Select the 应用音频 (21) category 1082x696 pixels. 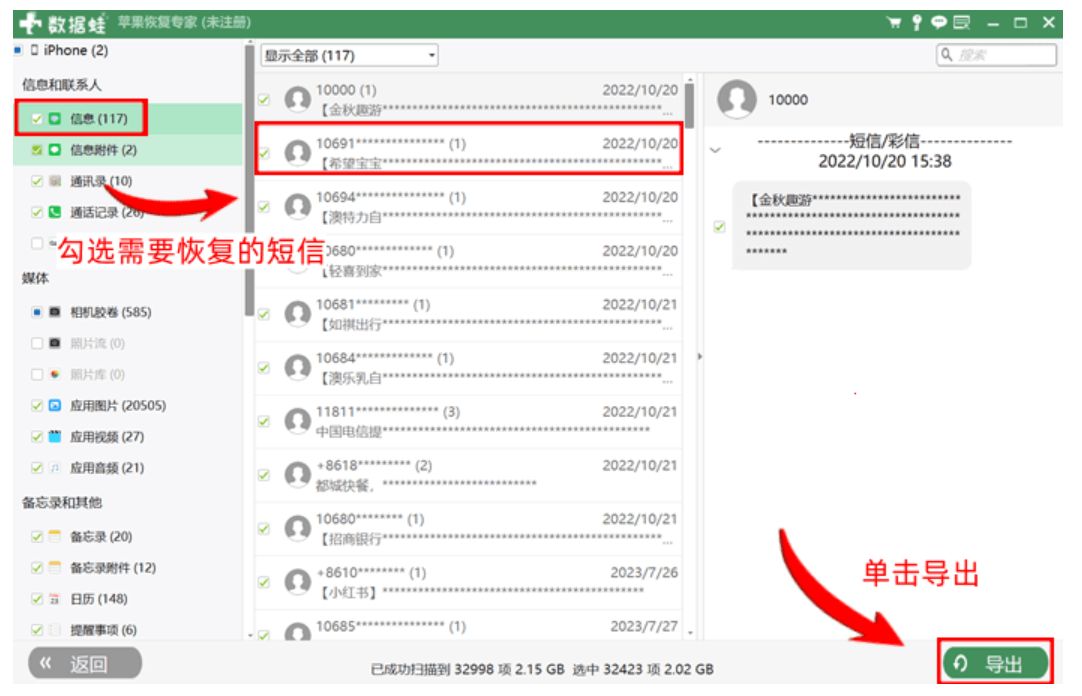(x=107, y=468)
